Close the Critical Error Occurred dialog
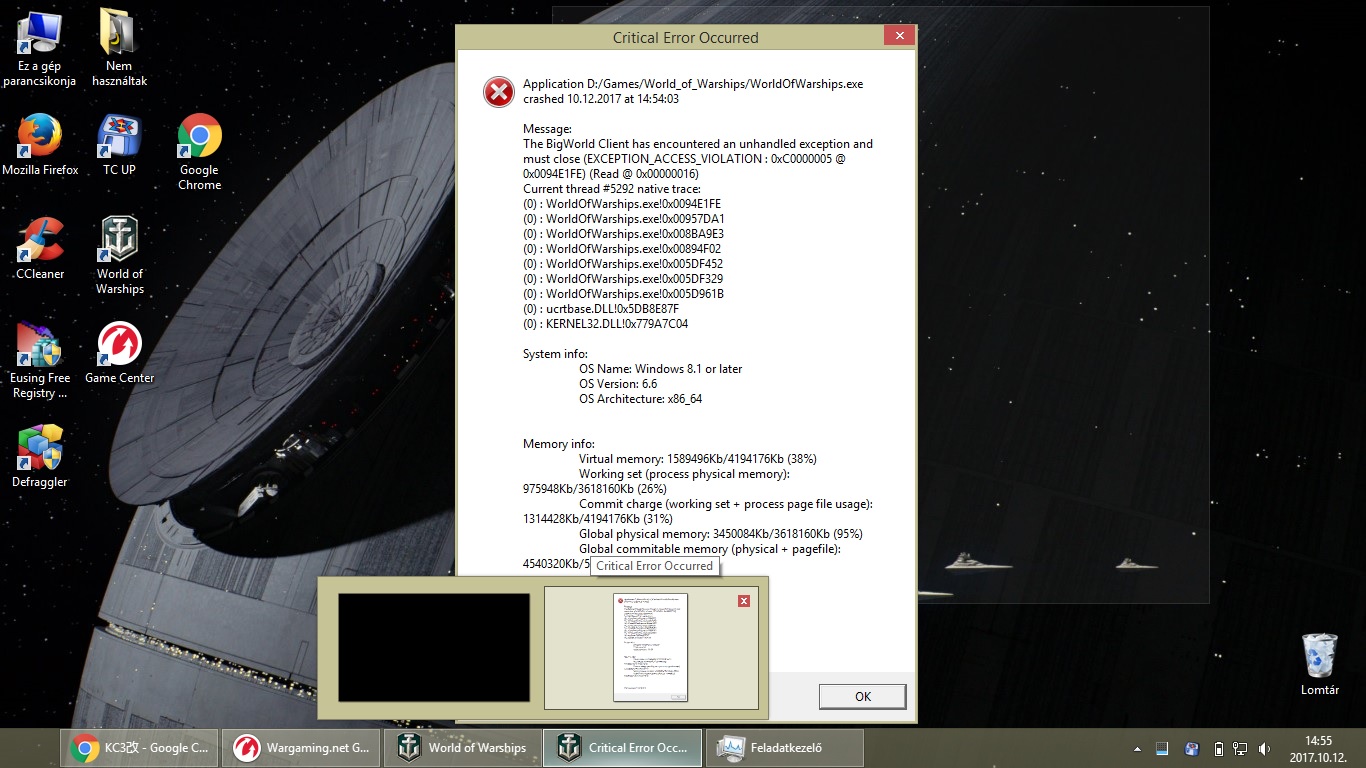1366x768 pixels. 899,36
